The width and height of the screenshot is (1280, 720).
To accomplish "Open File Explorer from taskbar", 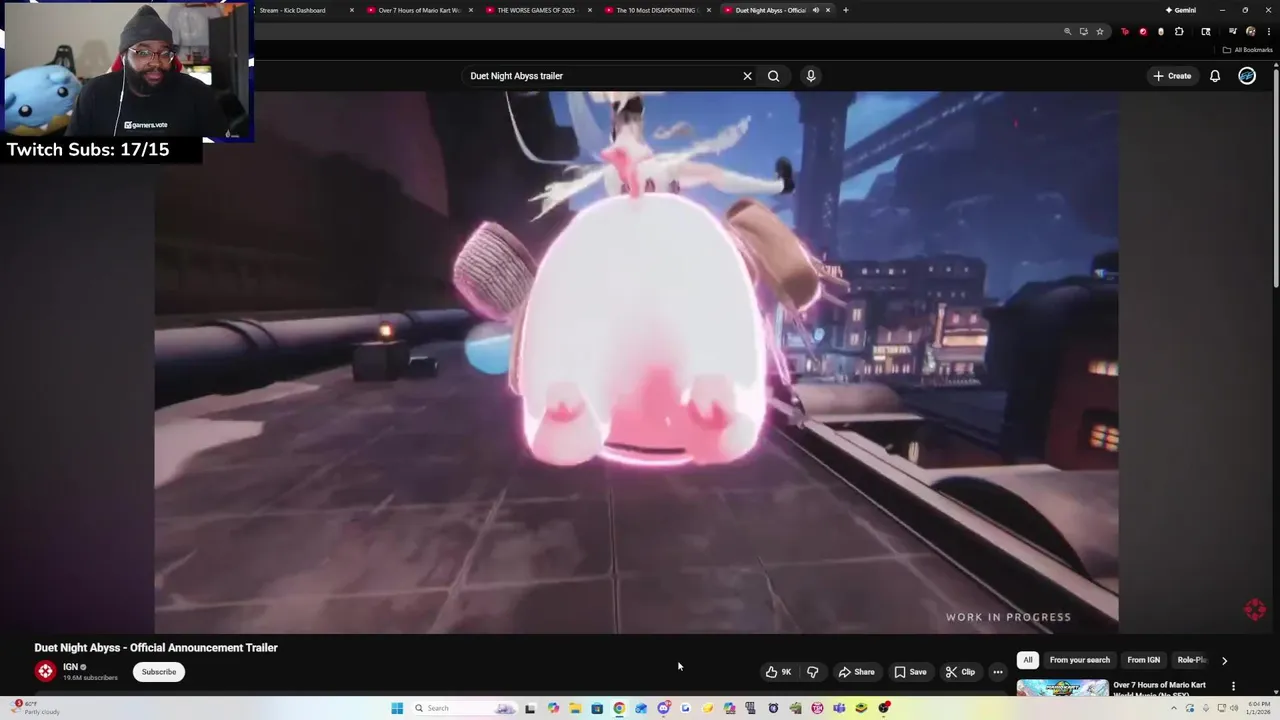I will (575, 708).
